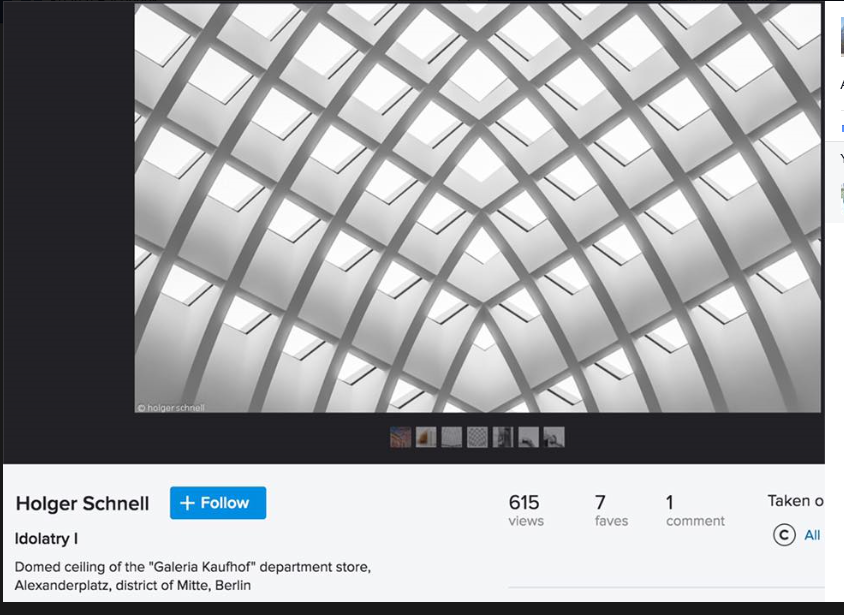The image size is (844, 615).
Task: Click the copyright circle icon
Action: (784, 535)
